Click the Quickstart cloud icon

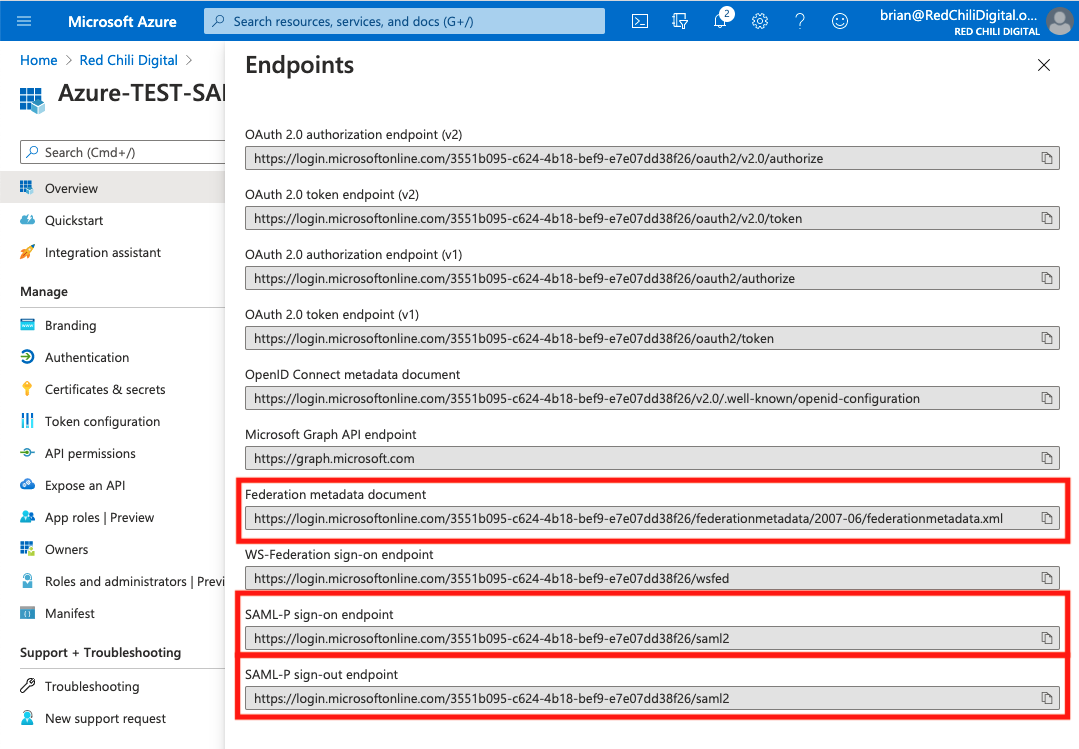28,220
